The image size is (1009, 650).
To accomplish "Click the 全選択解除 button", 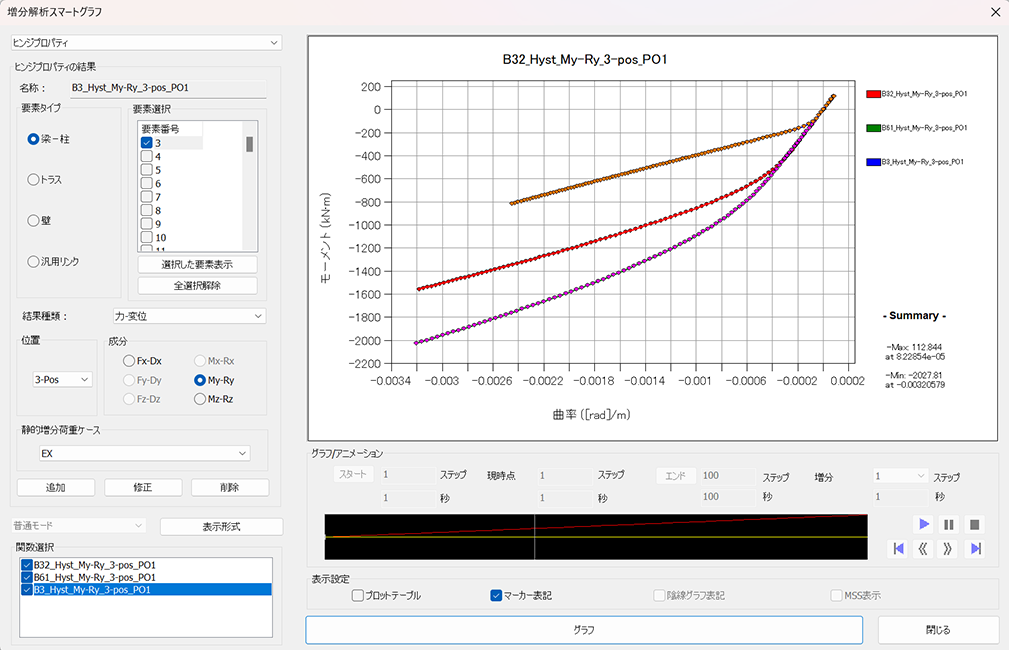I will [197, 286].
